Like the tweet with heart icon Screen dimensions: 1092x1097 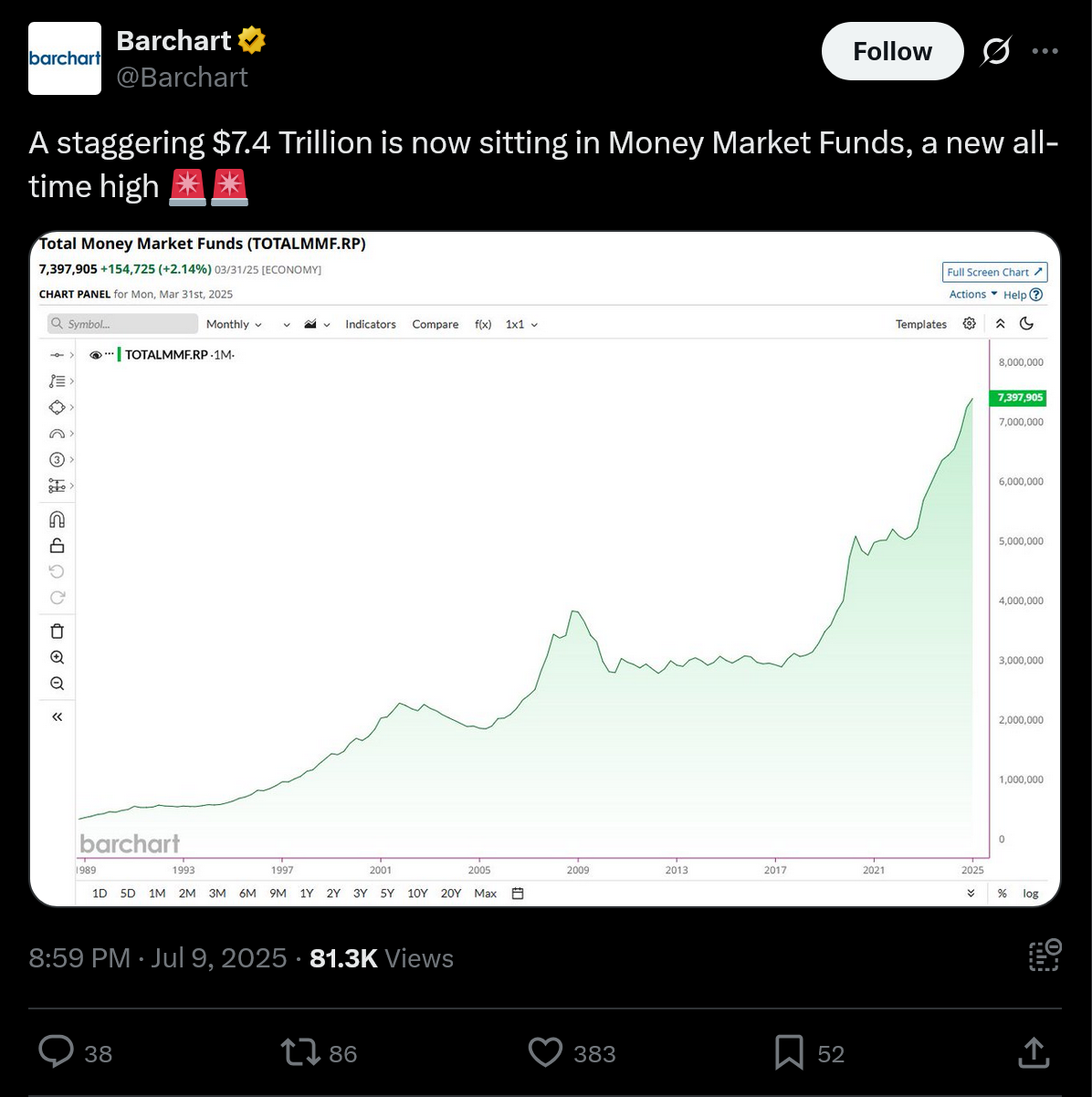coord(546,1052)
